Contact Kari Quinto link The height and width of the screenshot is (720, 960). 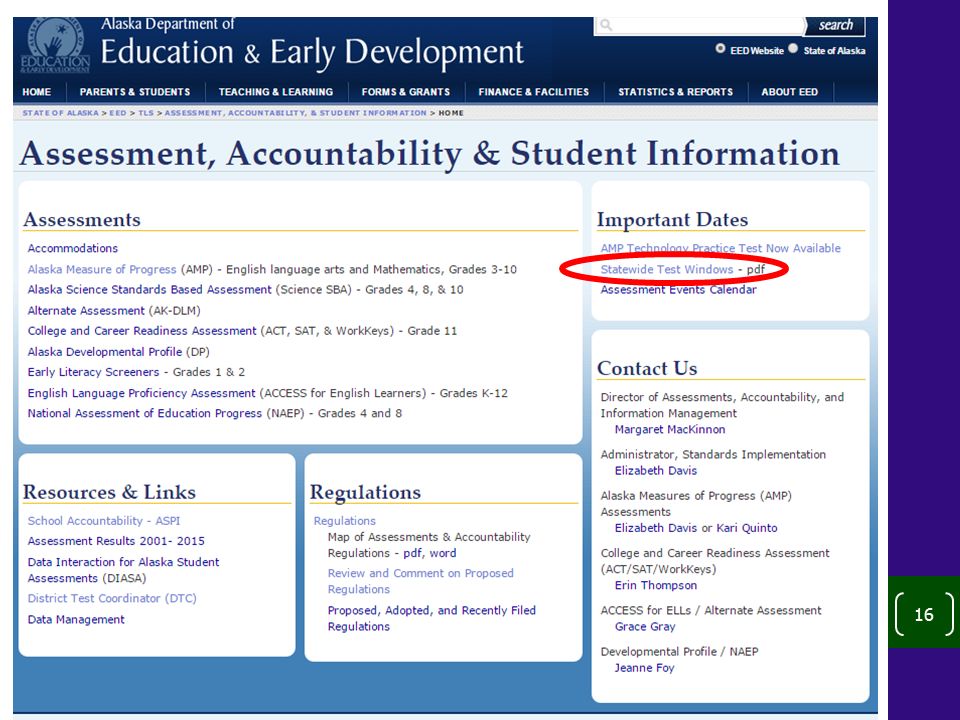(747, 528)
